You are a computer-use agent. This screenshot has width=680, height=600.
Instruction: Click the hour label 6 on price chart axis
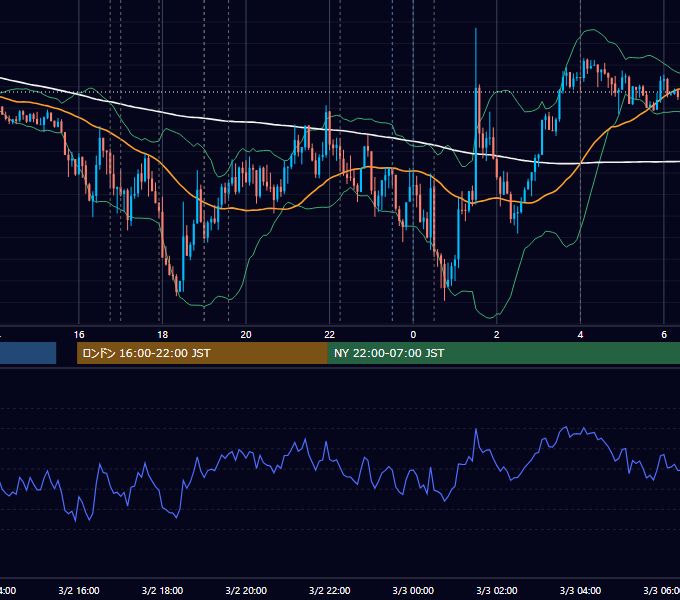664,335
